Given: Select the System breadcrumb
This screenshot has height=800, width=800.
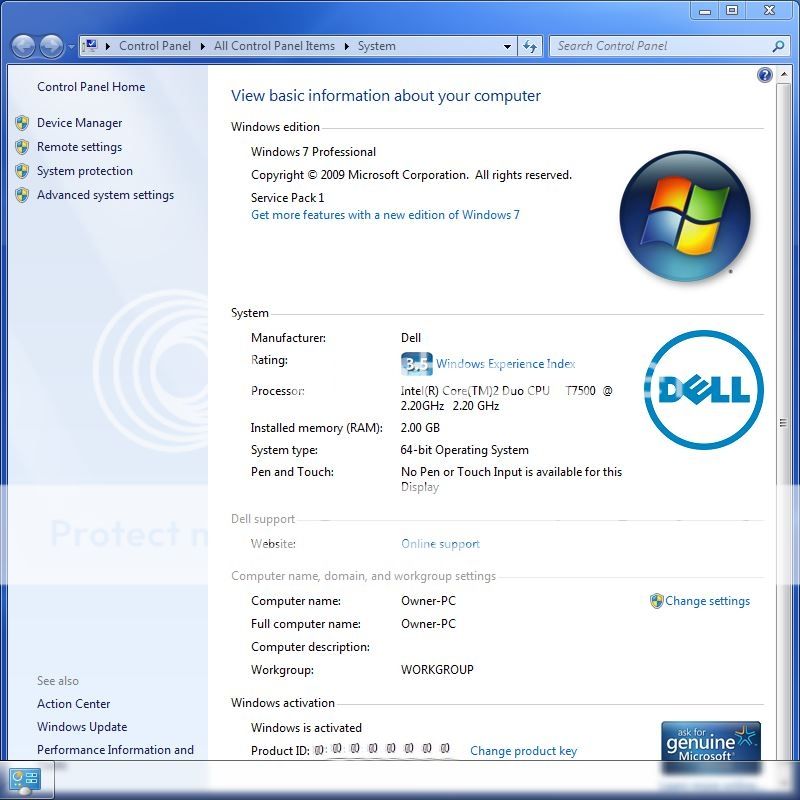Looking at the screenshot, I should click(377, 46).
